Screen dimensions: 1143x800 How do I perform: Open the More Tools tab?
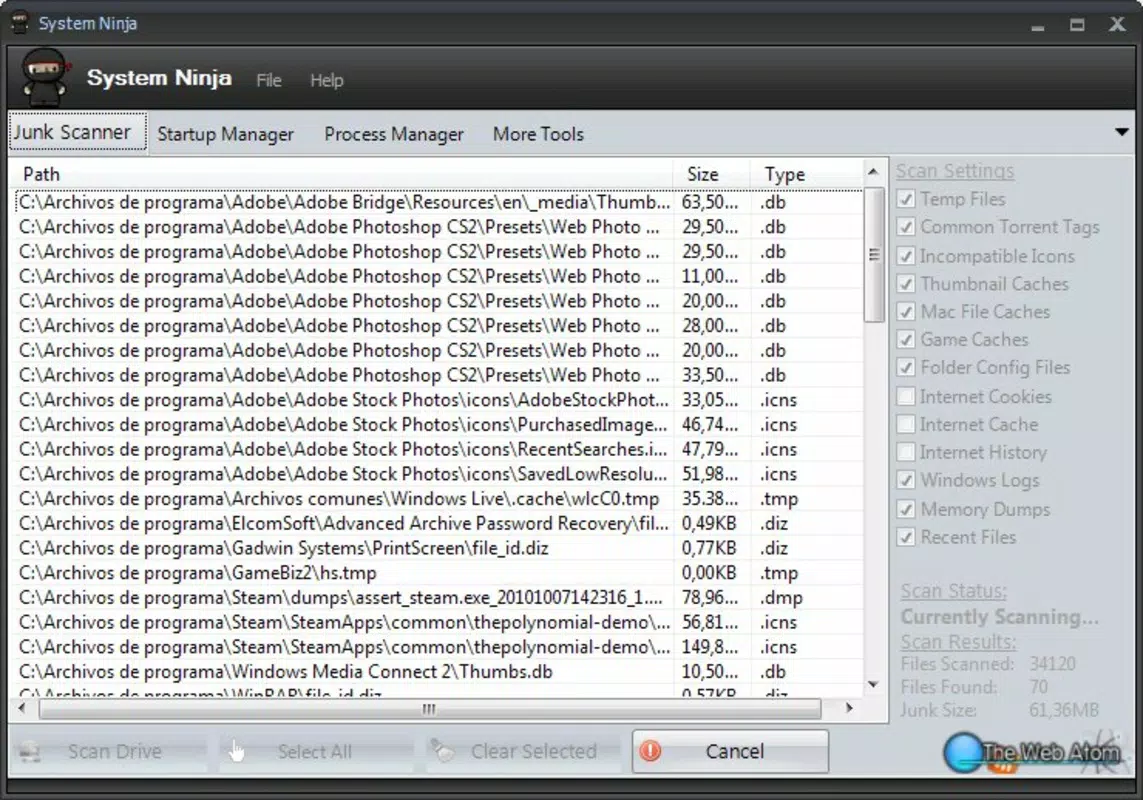click(538, 134)
